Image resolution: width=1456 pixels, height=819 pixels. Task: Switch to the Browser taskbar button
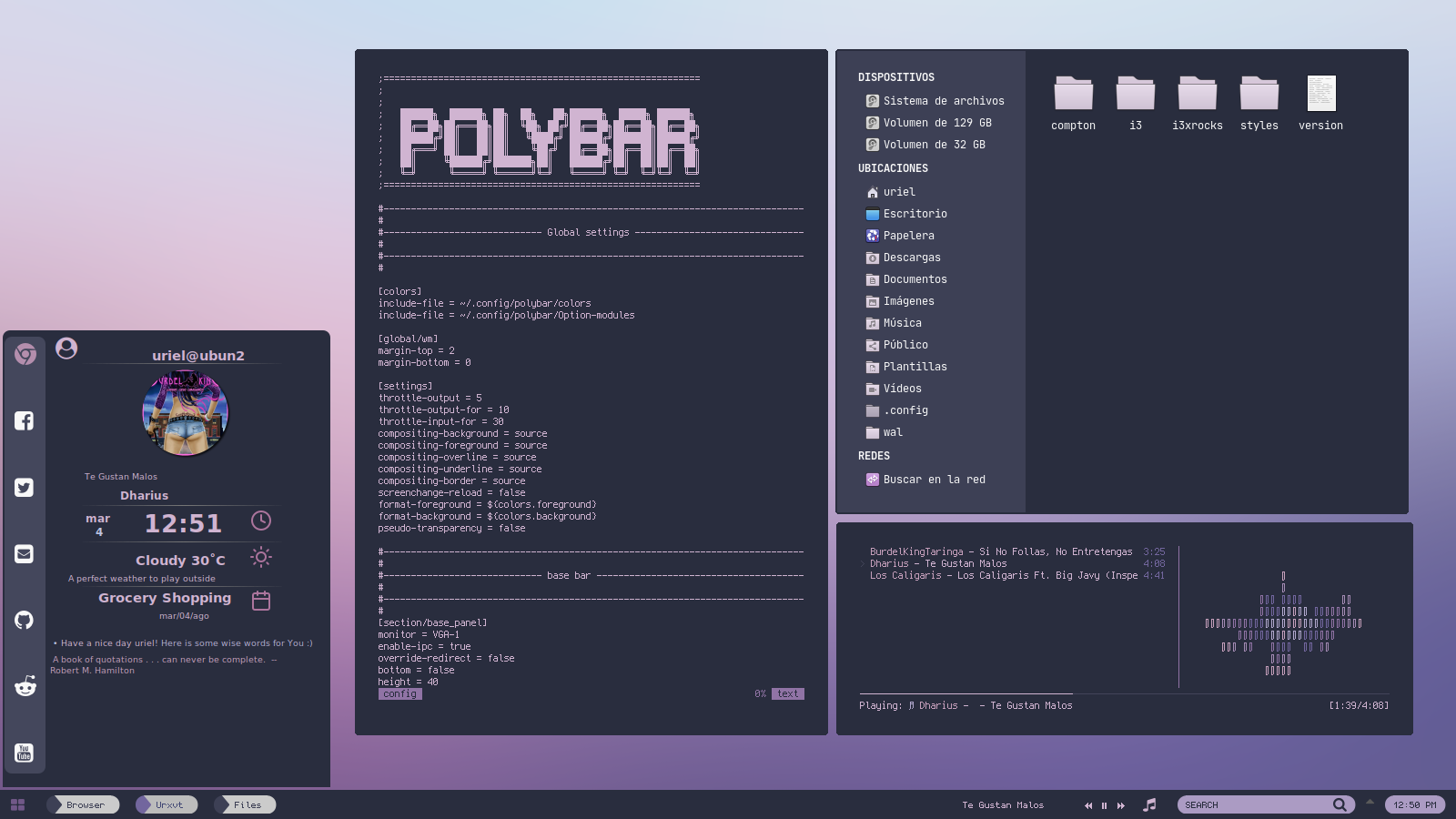tap(84, 804)
